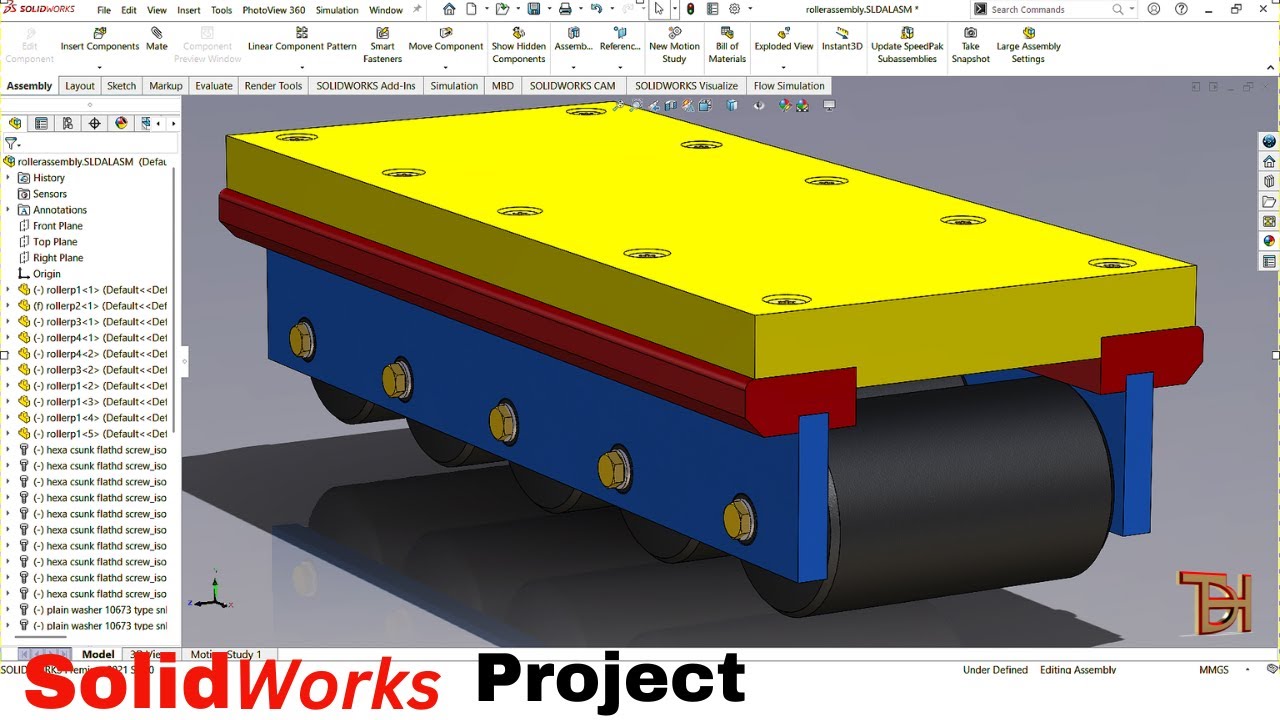Toggle Instant3D mode

click(842, 40)
